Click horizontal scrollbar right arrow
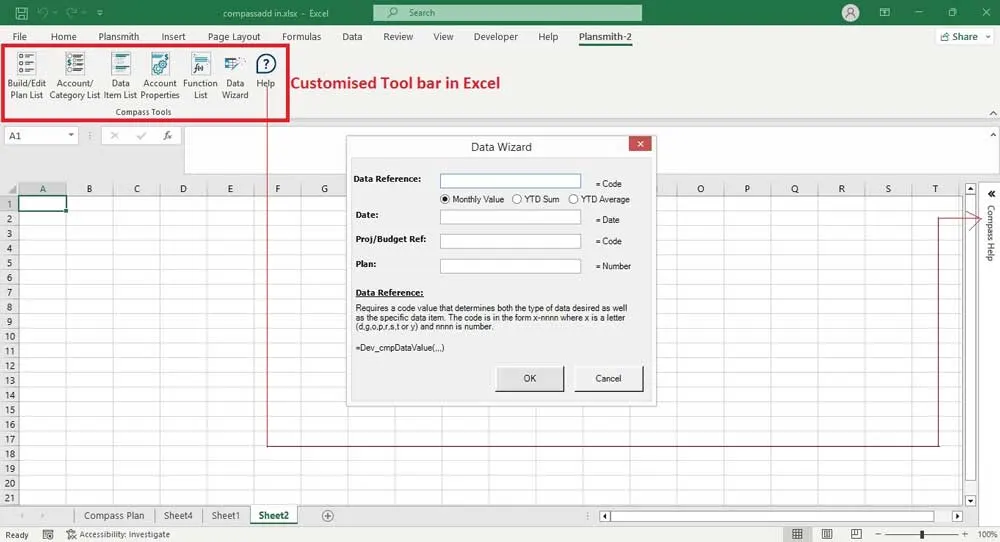This screenshot has width=1000, height=542. 957,516
